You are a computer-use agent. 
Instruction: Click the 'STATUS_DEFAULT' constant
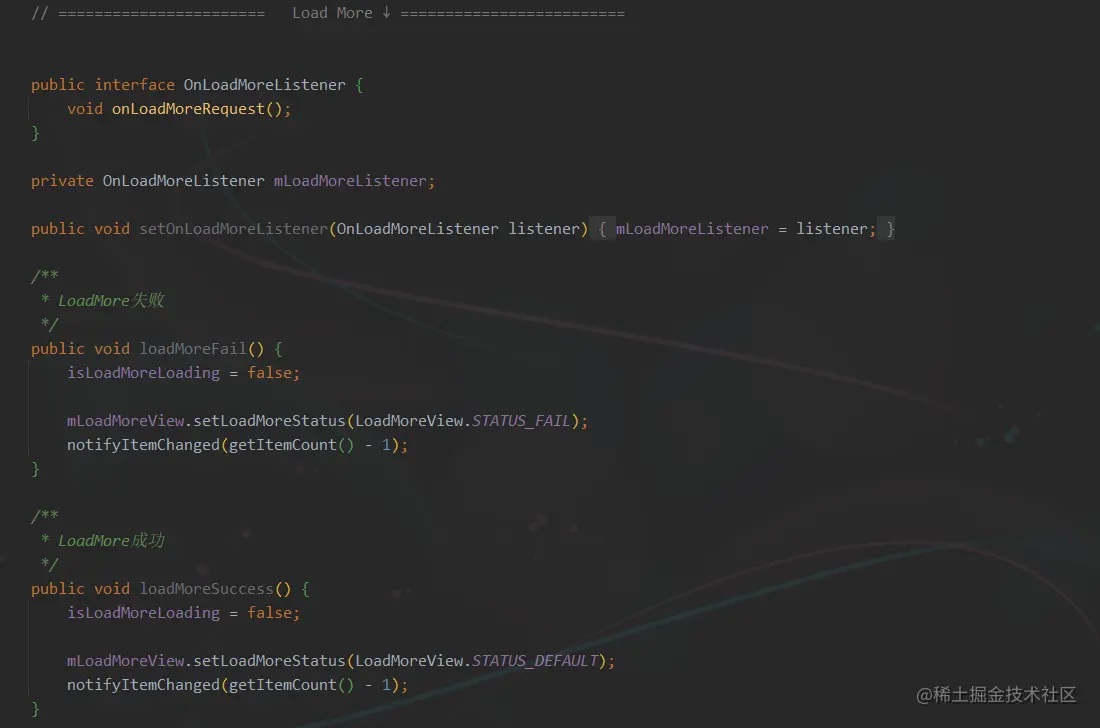535,661
